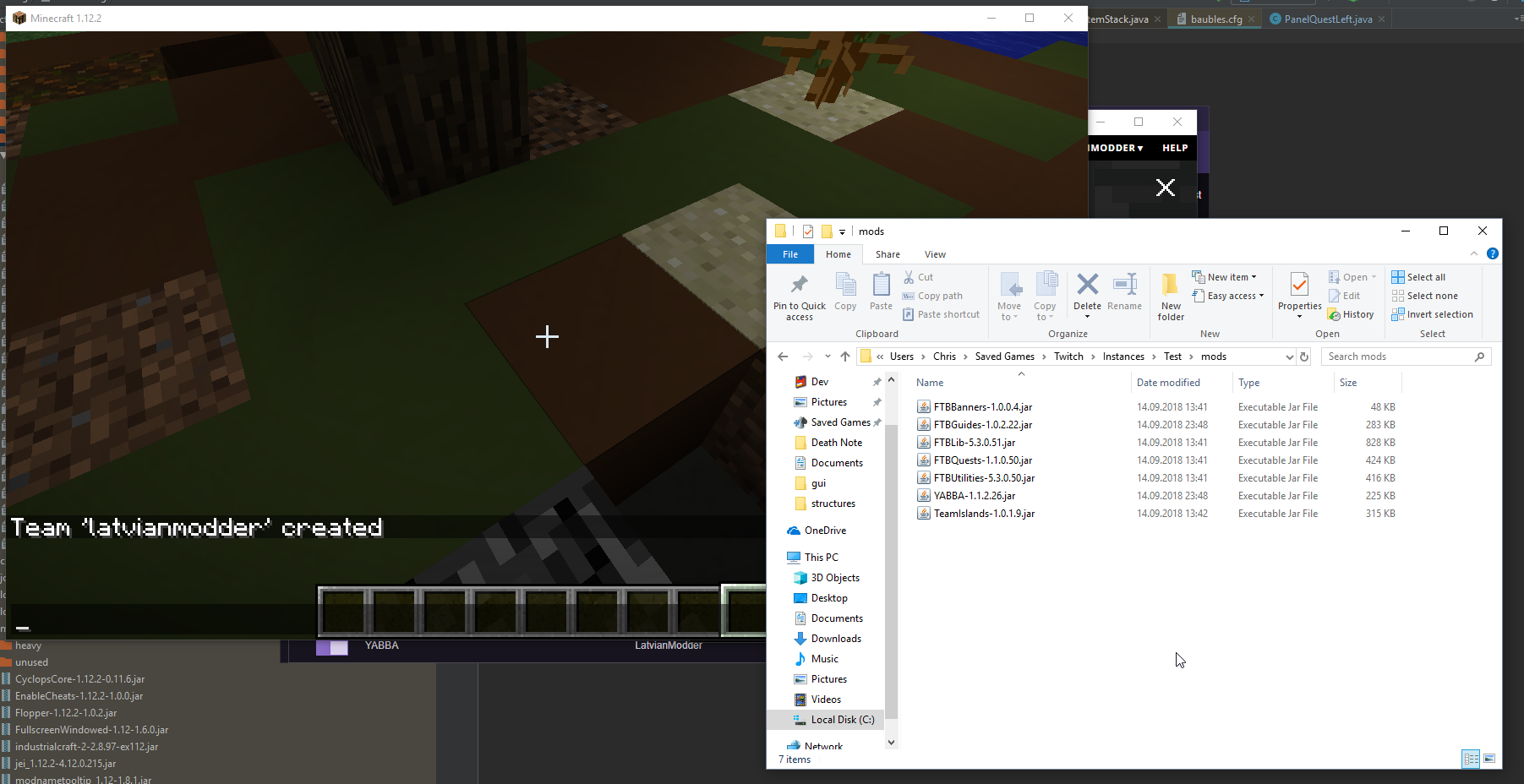The image size is (1524, 784).
Task: Click the Pin to Quick access icon
Action: click(799, 286)
